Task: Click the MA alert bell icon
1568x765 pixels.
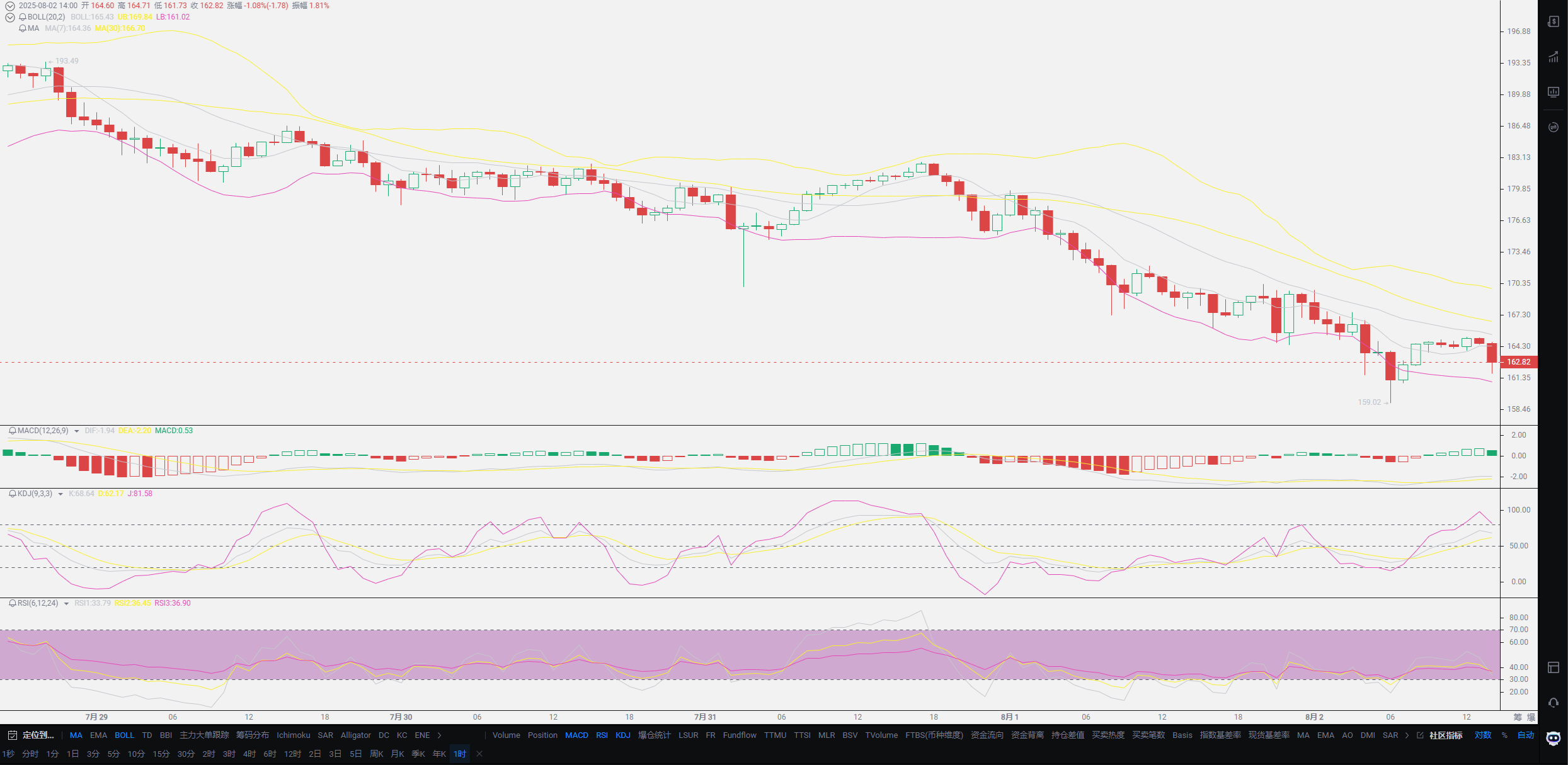Action: [x=23, y=28]
